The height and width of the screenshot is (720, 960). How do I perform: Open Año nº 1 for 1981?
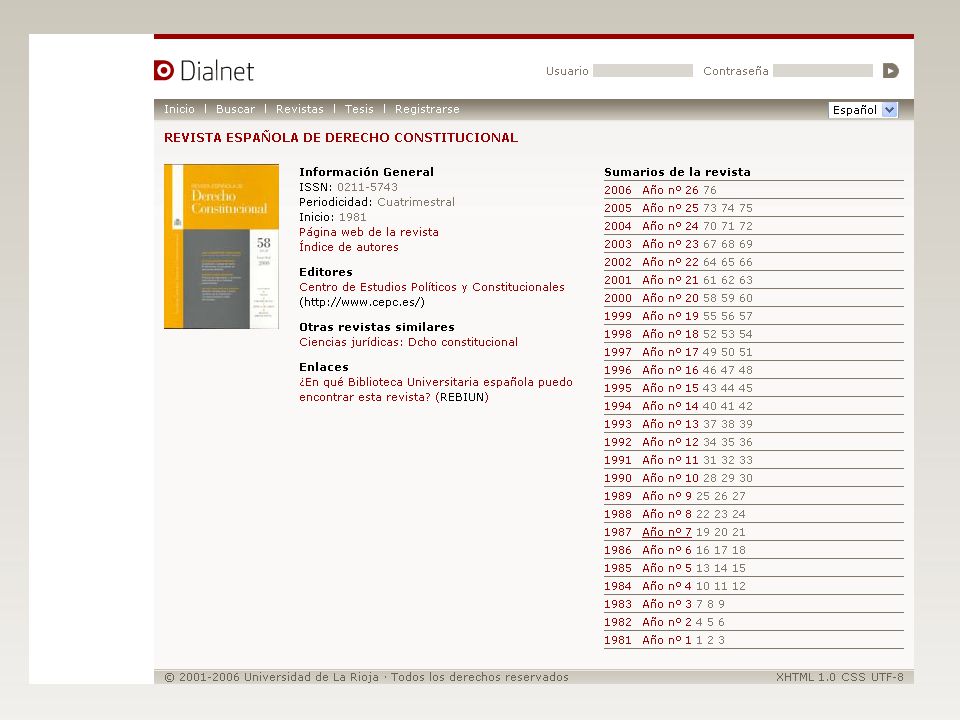[667, 640]
